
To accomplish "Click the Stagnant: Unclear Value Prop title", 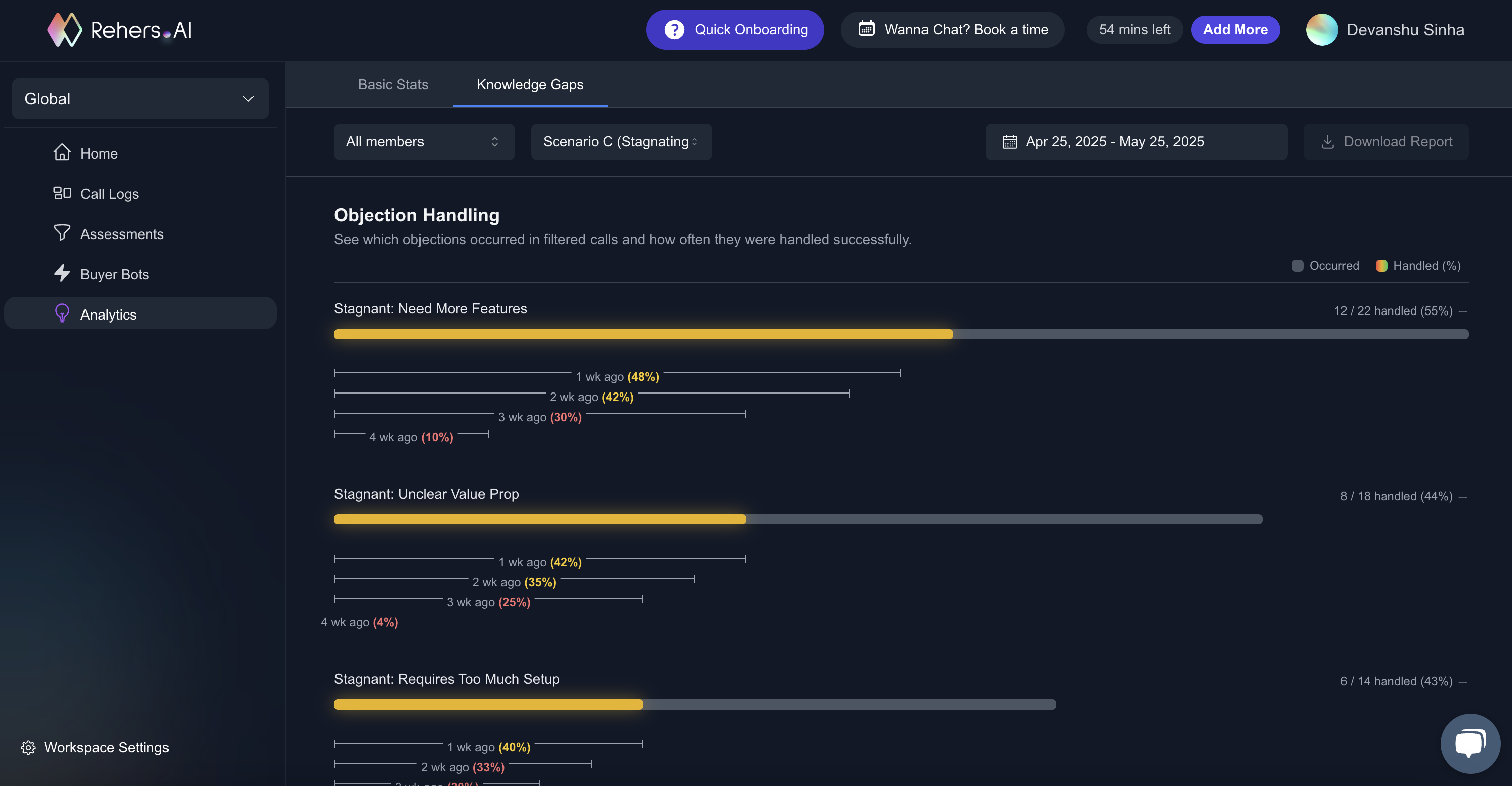I will 426,494.
